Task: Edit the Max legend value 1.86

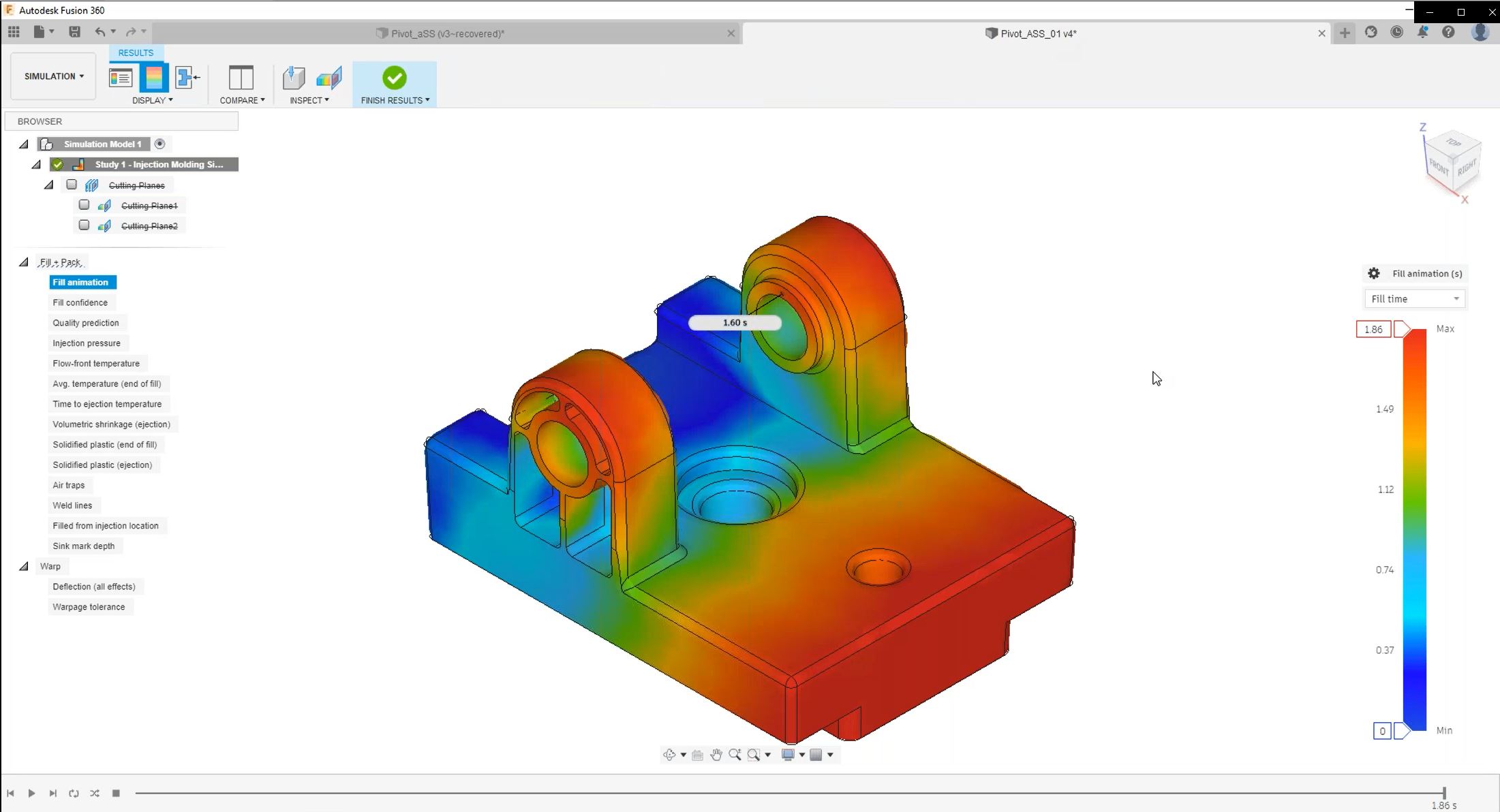Action: pos(1373,329)
